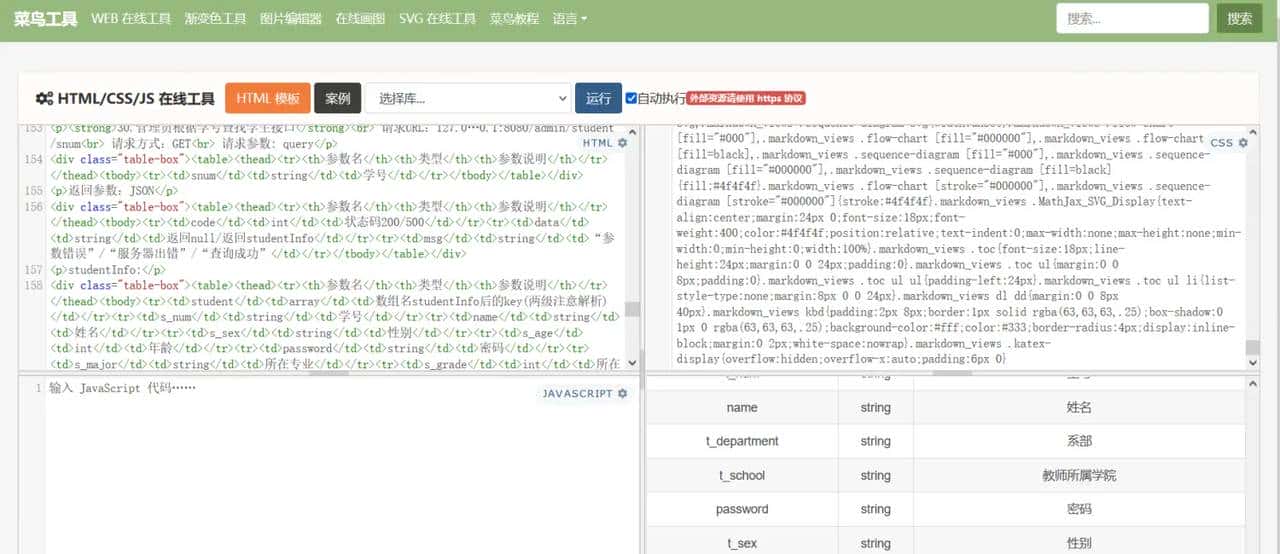Click HTML line number 154
Viewport: 1280px width, 554px height.
coord(33,159)
